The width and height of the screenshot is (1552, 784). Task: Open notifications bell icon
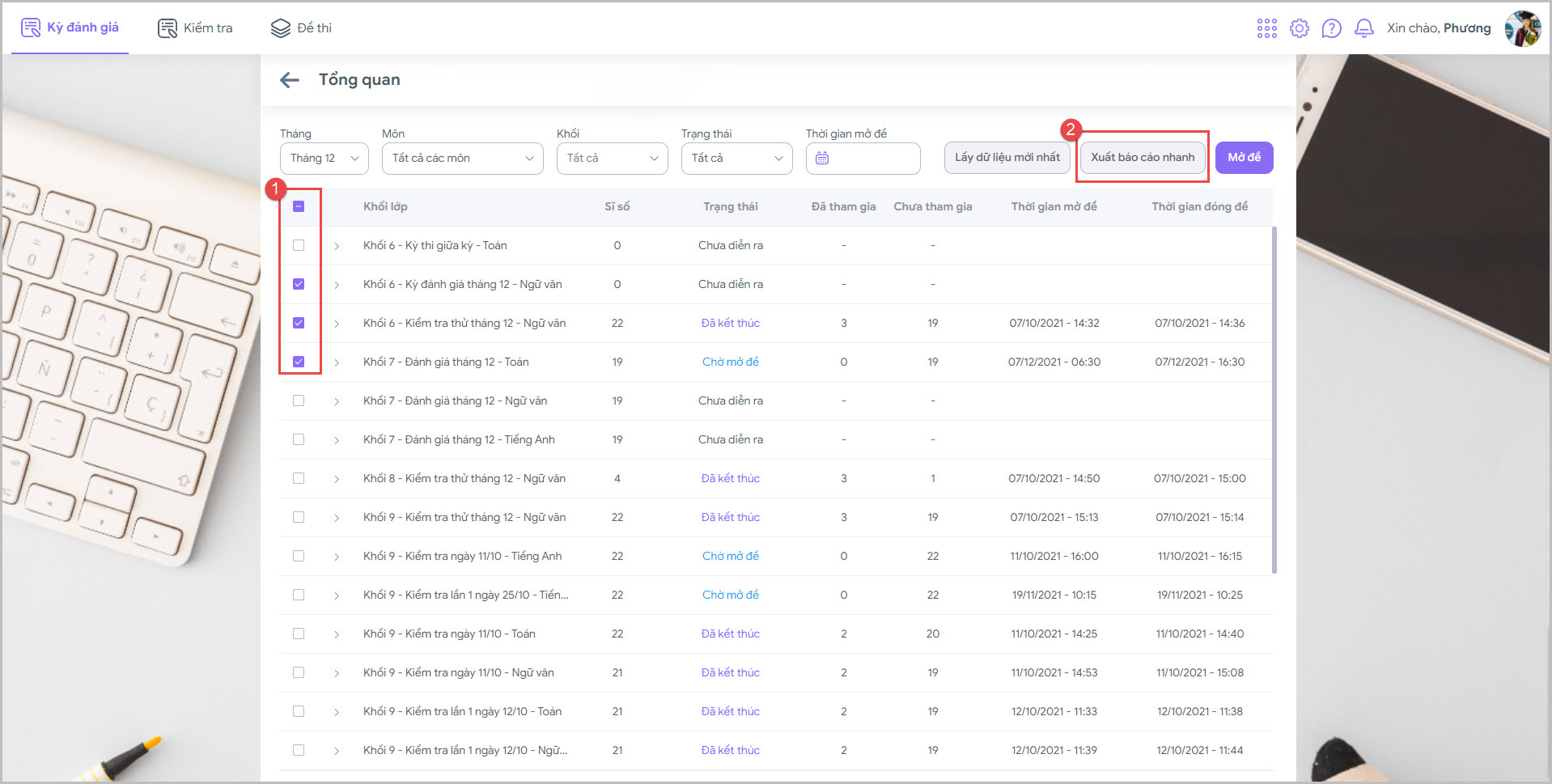pyautogui.click(x=1363, y=28)
